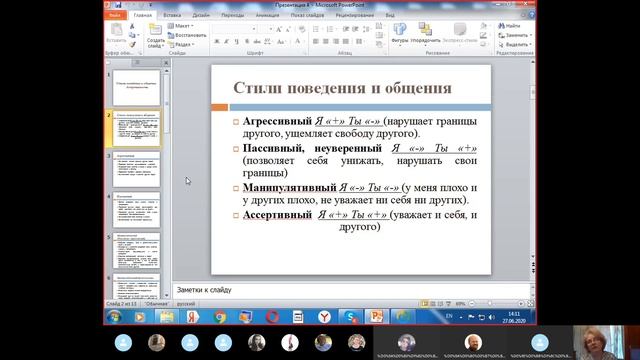
Task: Align text right in paragraph group
Action: (336, 42)
